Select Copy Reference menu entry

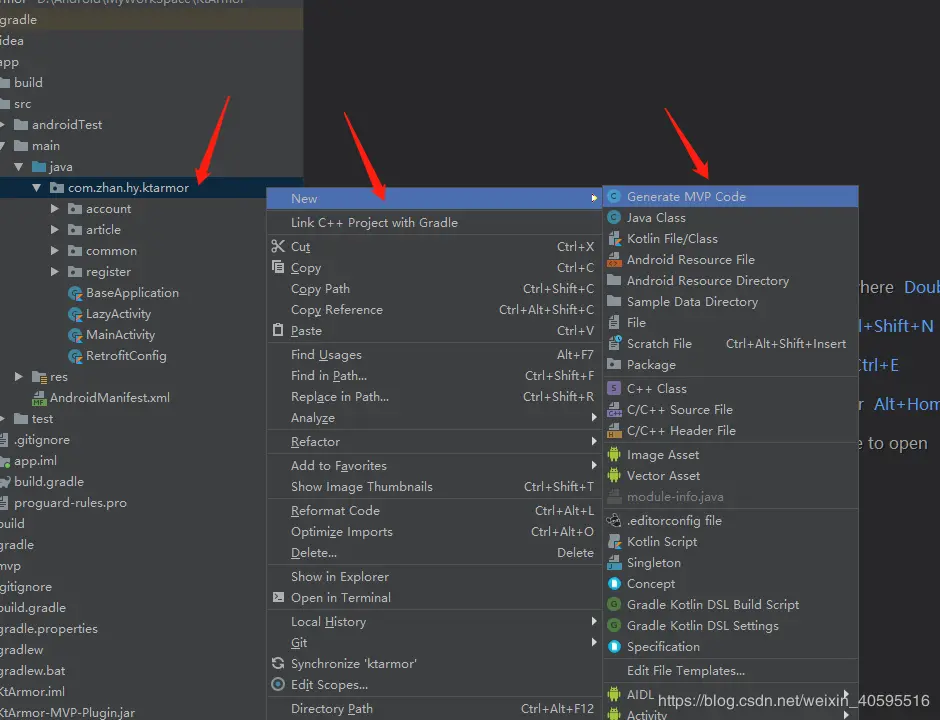434,309
